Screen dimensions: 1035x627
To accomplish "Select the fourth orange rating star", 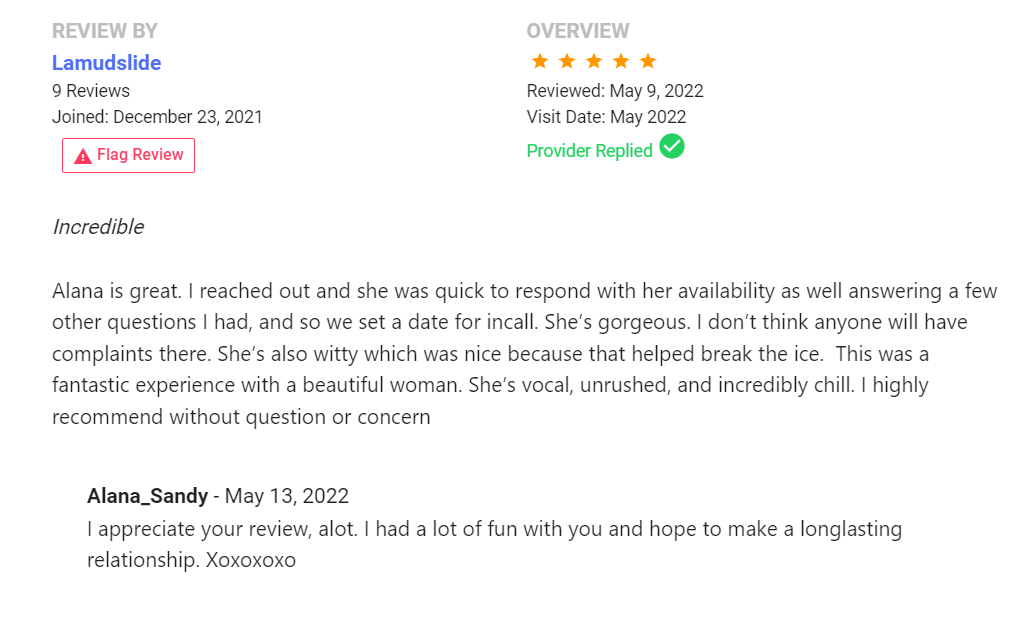I will pos(621,61).
